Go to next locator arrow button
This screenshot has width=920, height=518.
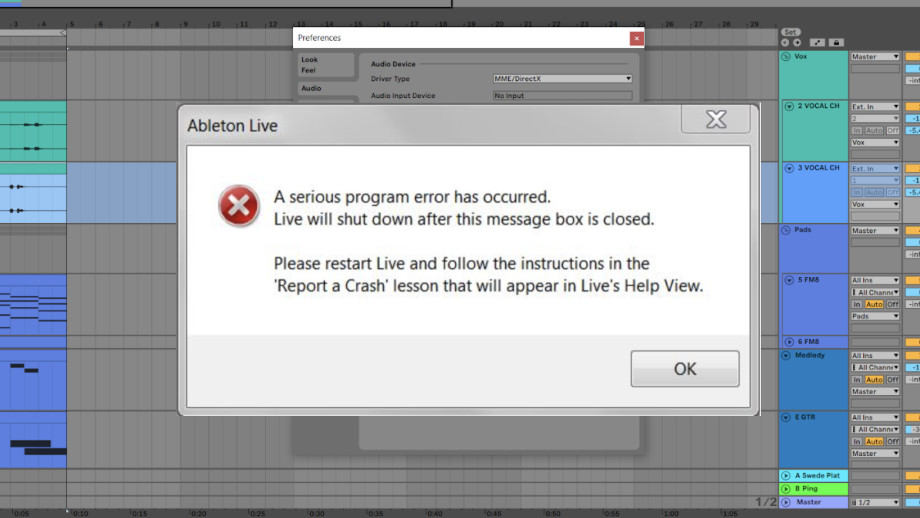[x=797, y=42]
